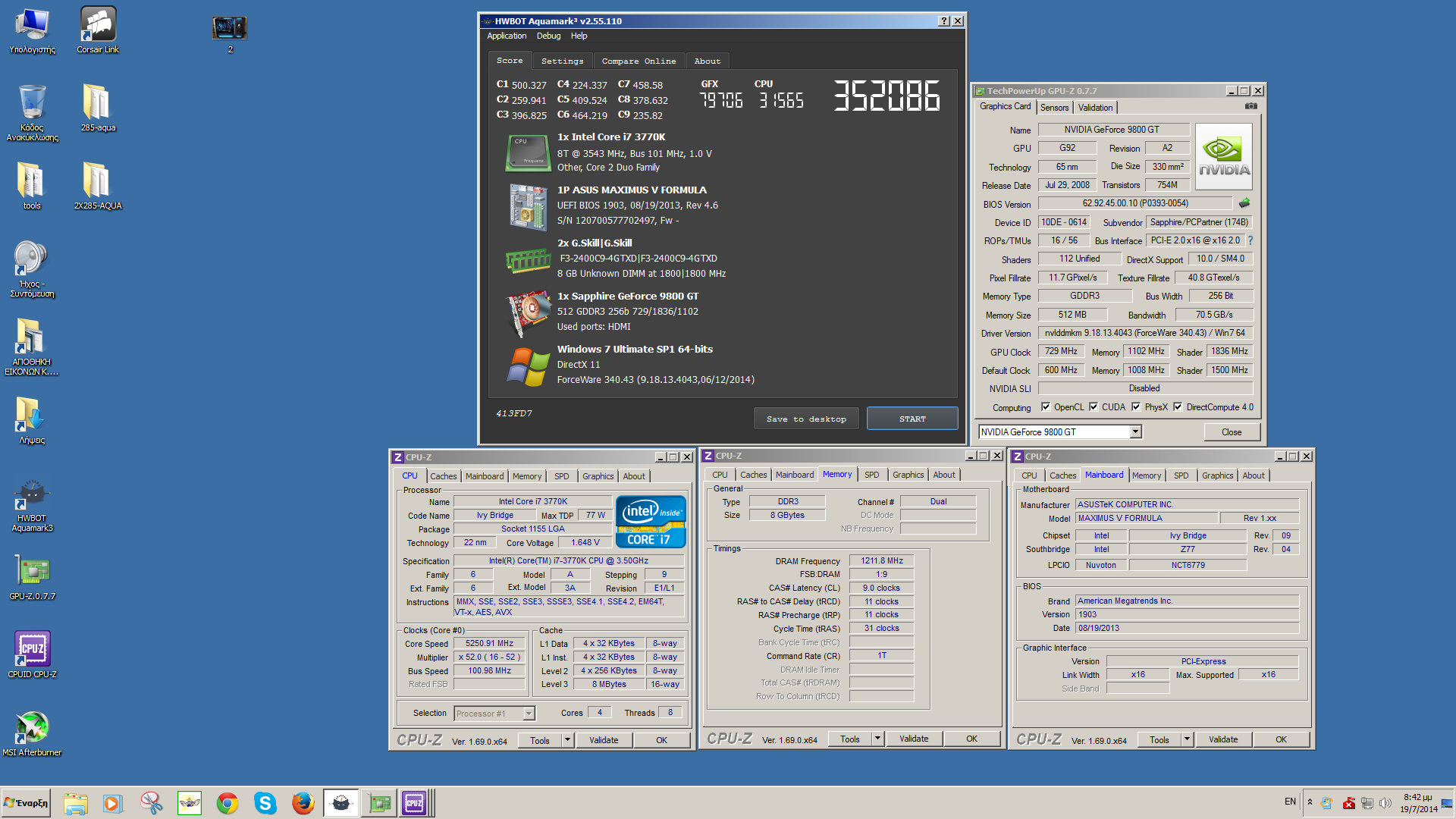Launch CPUID CPU-Z desktop shortcut

click(32, 654)
